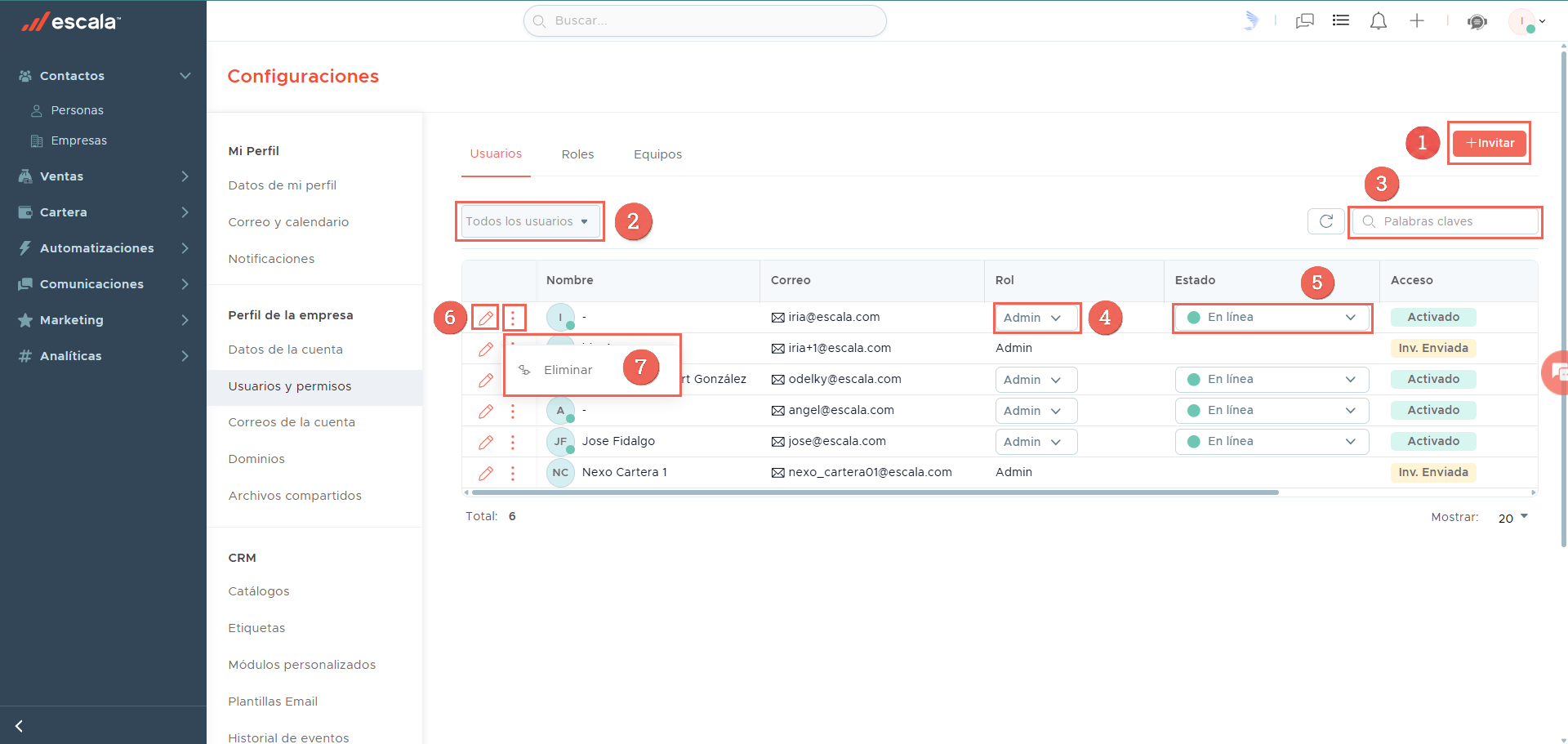This screenshot has width=1568, height=744.
Task: Click the Palabras claves search field
Action: [1445, 221]
